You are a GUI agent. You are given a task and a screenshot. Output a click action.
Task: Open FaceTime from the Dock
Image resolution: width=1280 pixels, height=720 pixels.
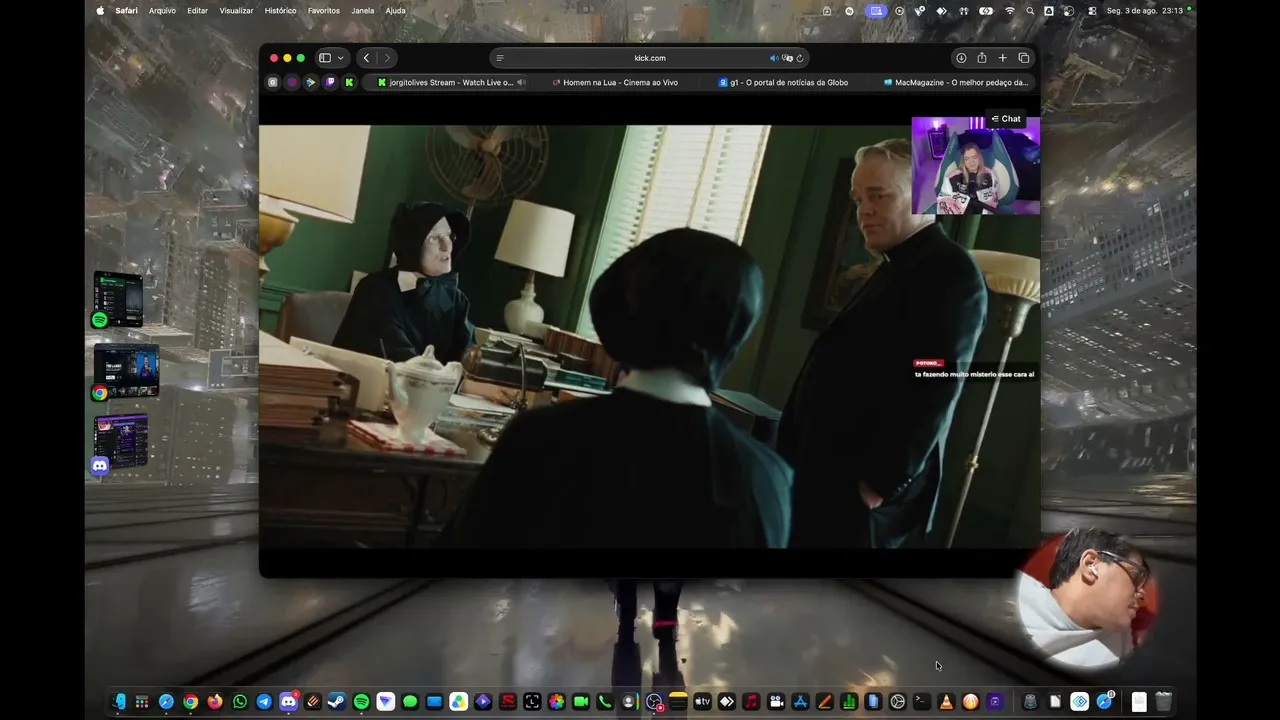[580, 702]
